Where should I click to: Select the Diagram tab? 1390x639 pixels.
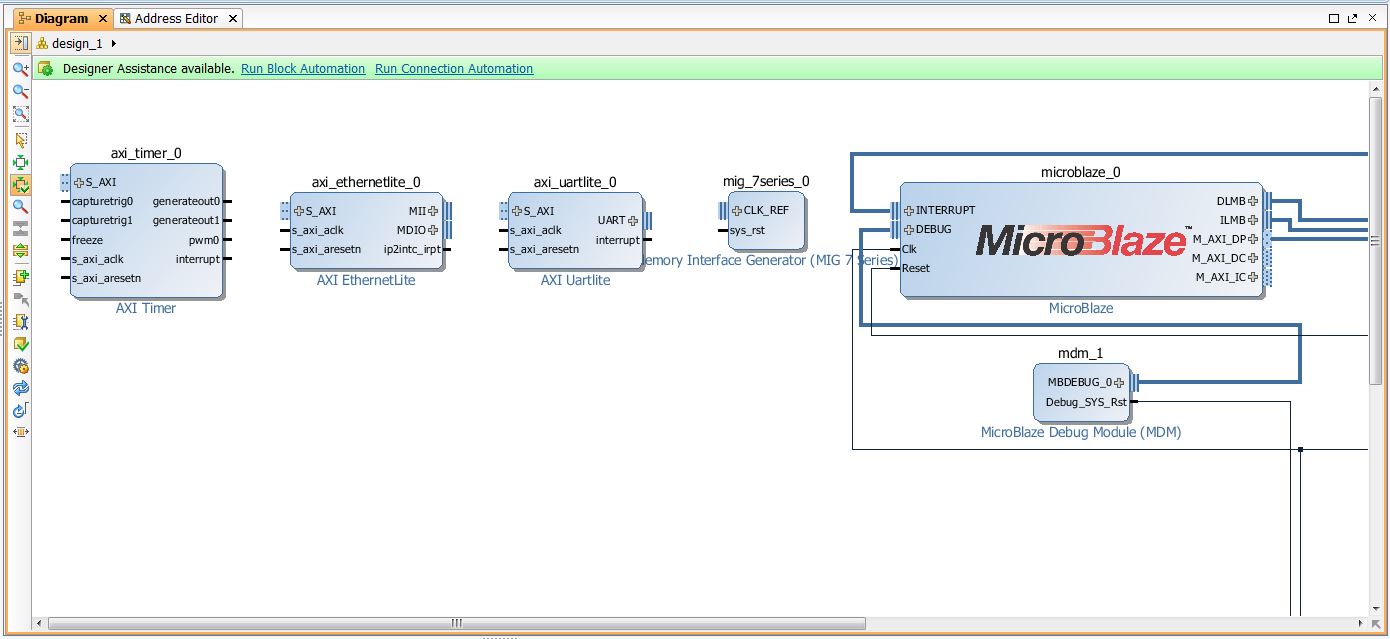(61, 18)
